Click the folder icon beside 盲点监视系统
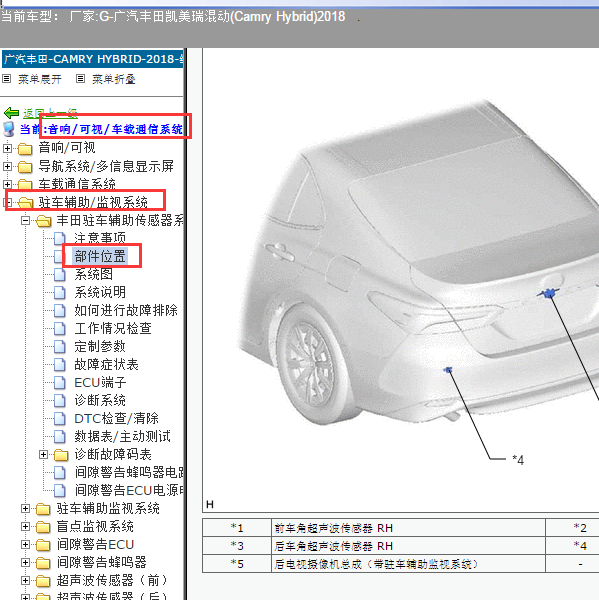 click(x=43, y=527)
